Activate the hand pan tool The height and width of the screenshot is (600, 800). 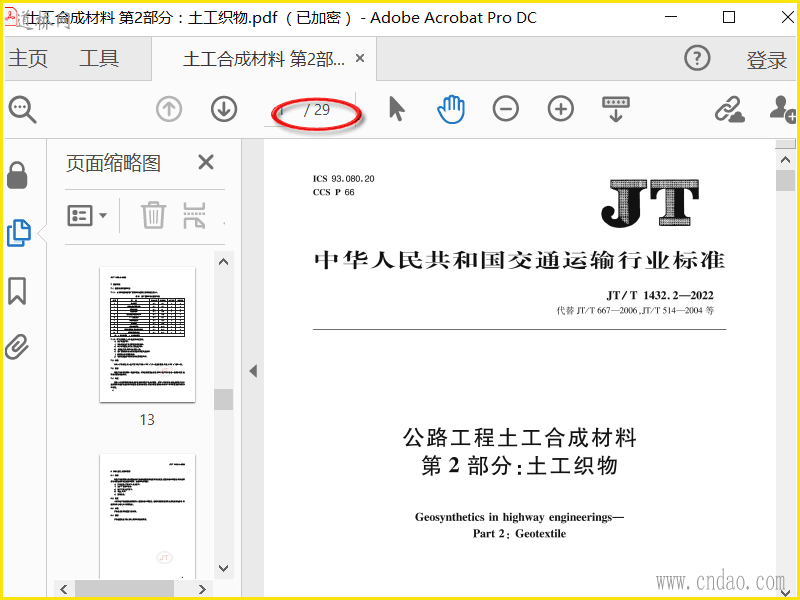tap(451, 109)
